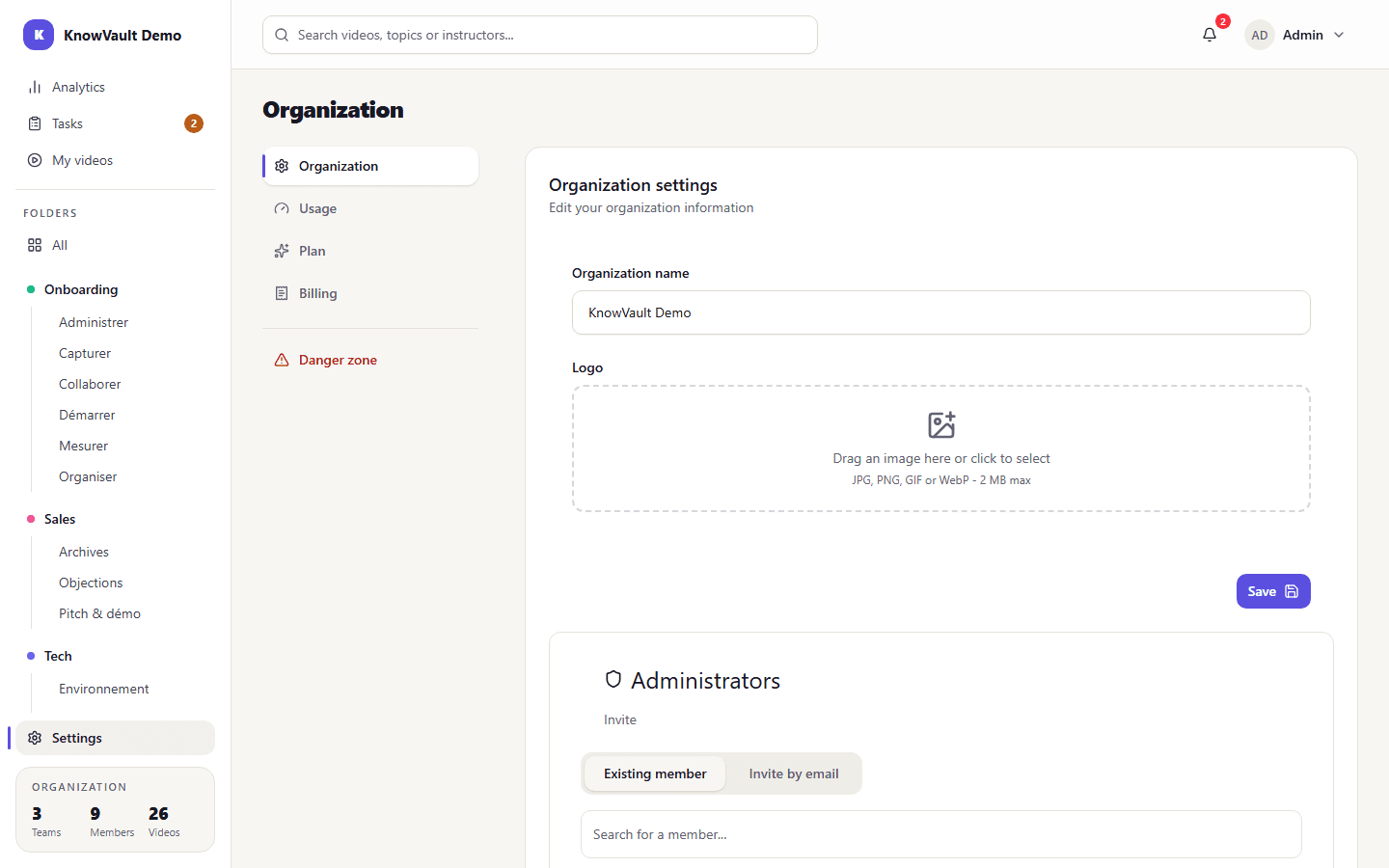Click the KnowVault logo icon
This screenshot has width=1389, height=868.
39,35
